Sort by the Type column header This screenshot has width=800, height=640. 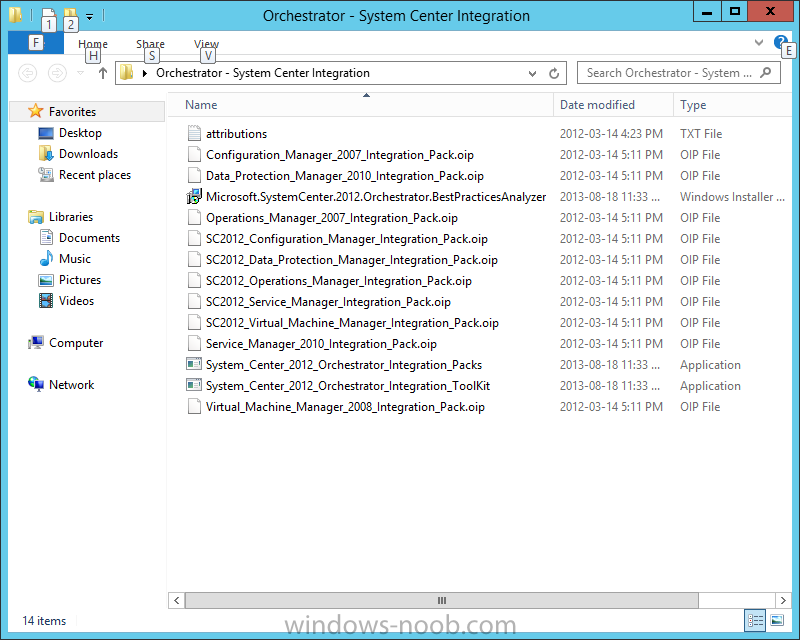[733, 105]
